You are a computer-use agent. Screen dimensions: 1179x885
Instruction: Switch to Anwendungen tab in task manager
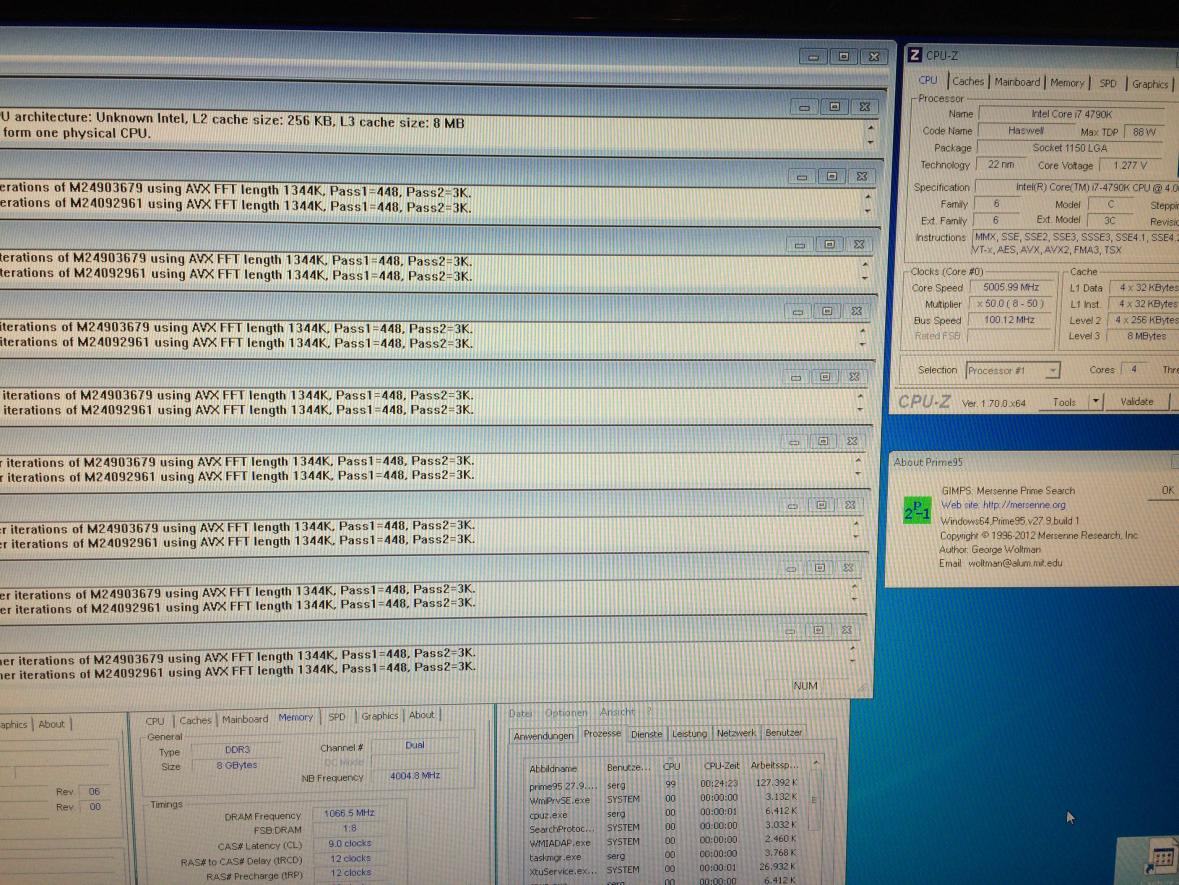[543, 736]
